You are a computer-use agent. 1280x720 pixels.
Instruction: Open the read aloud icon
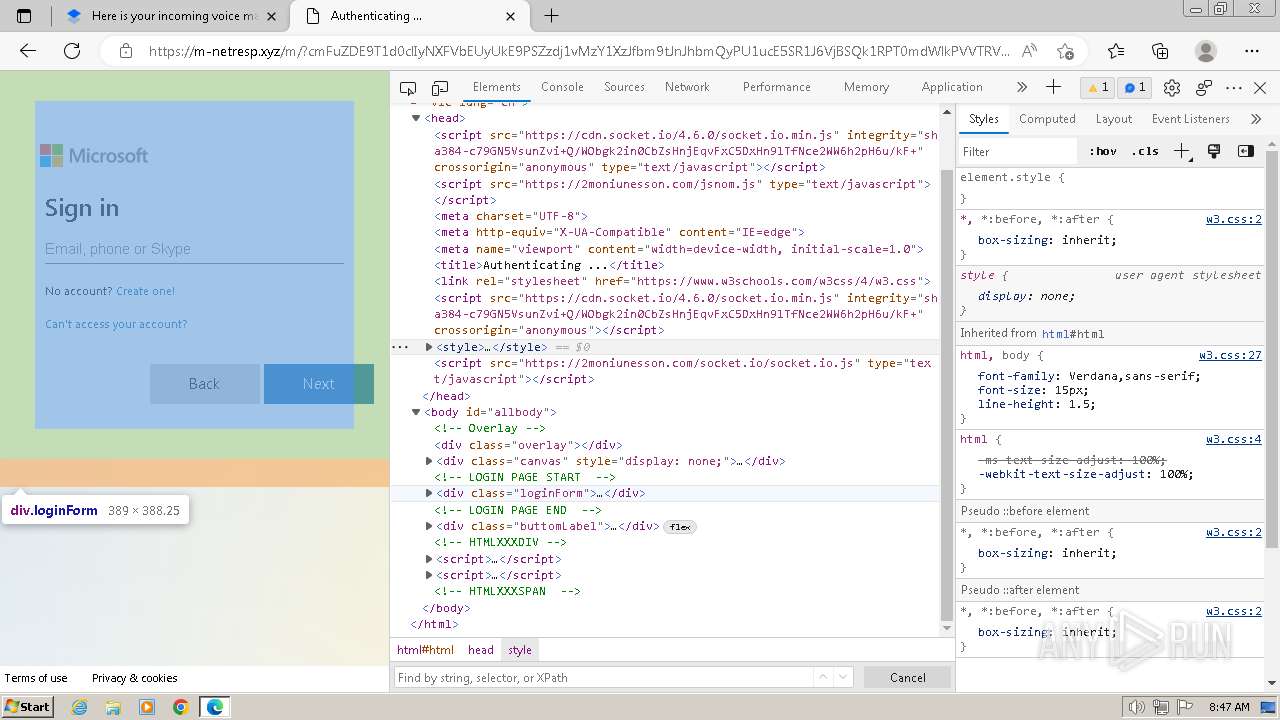(x=1029, y=51)
